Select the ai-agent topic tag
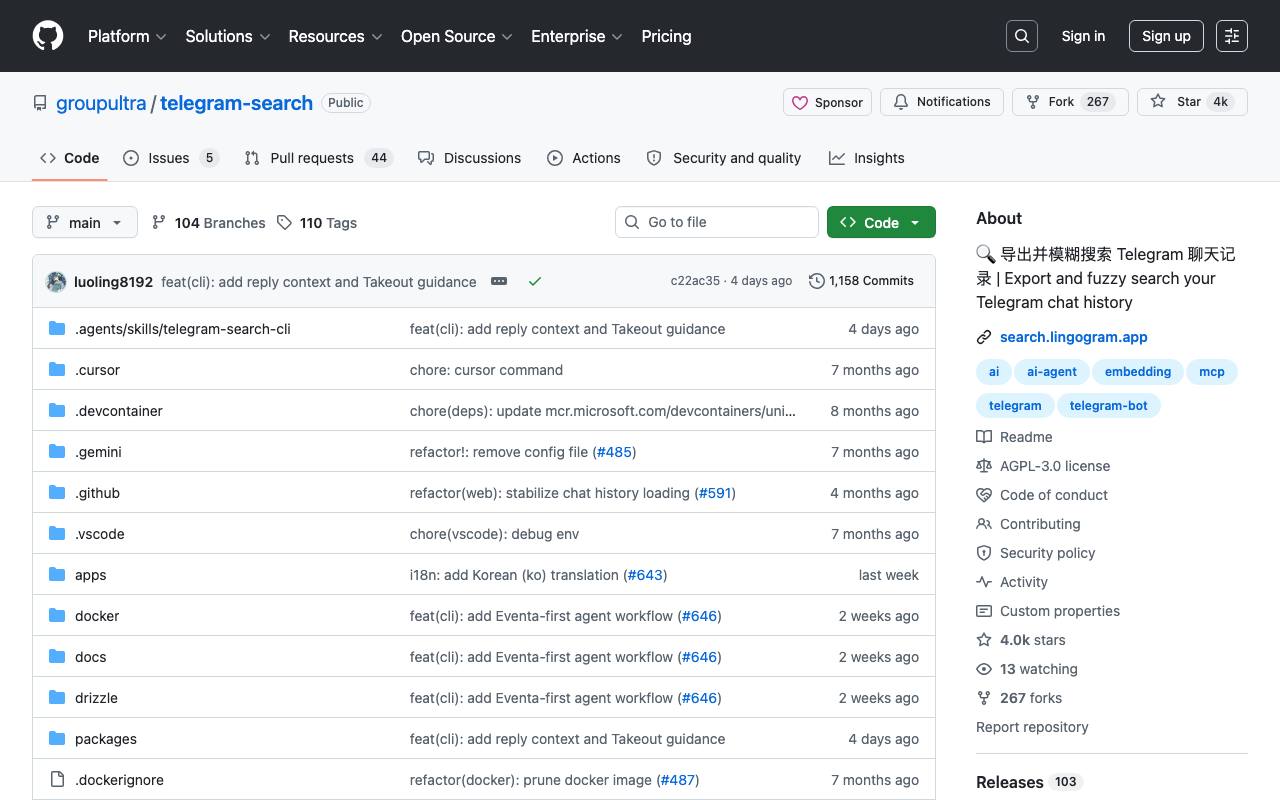 1052,371
